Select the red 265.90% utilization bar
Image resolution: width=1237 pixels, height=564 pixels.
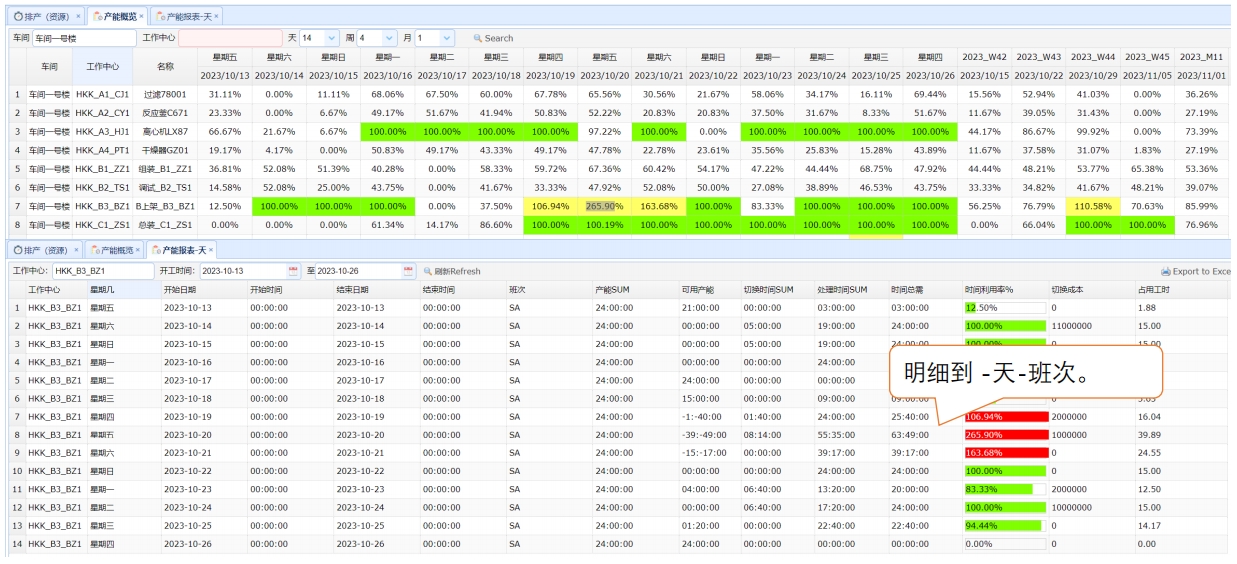click(1006, 435)
